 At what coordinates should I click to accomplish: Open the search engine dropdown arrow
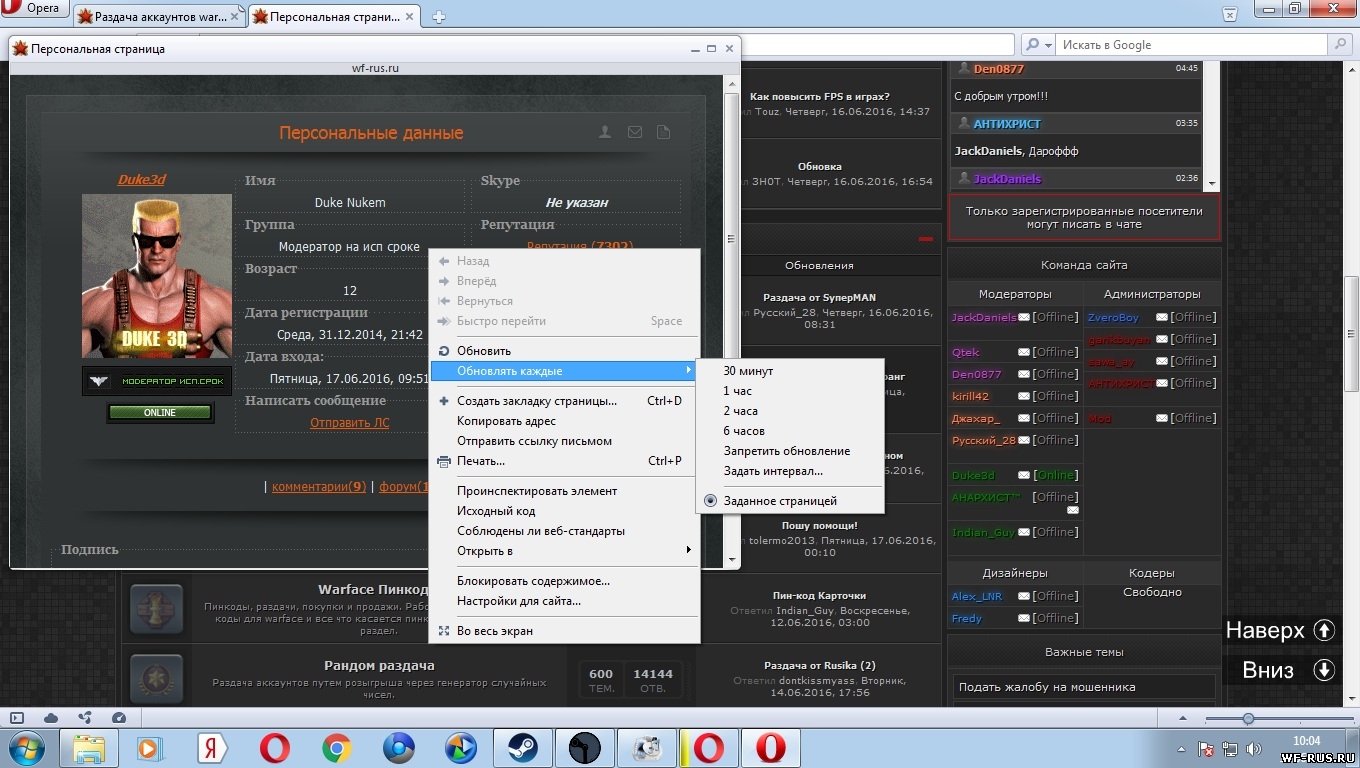click(x=1047, y=45)
